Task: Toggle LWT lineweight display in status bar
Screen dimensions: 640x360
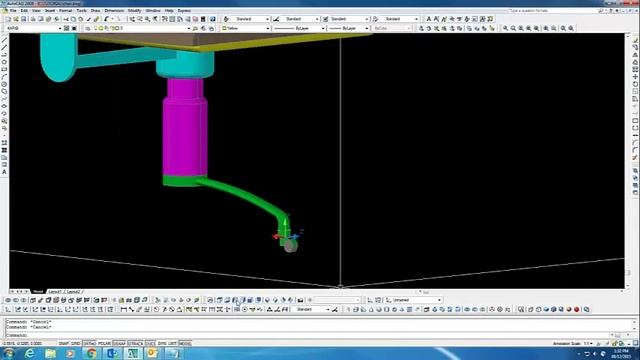Action: [172, 344]
